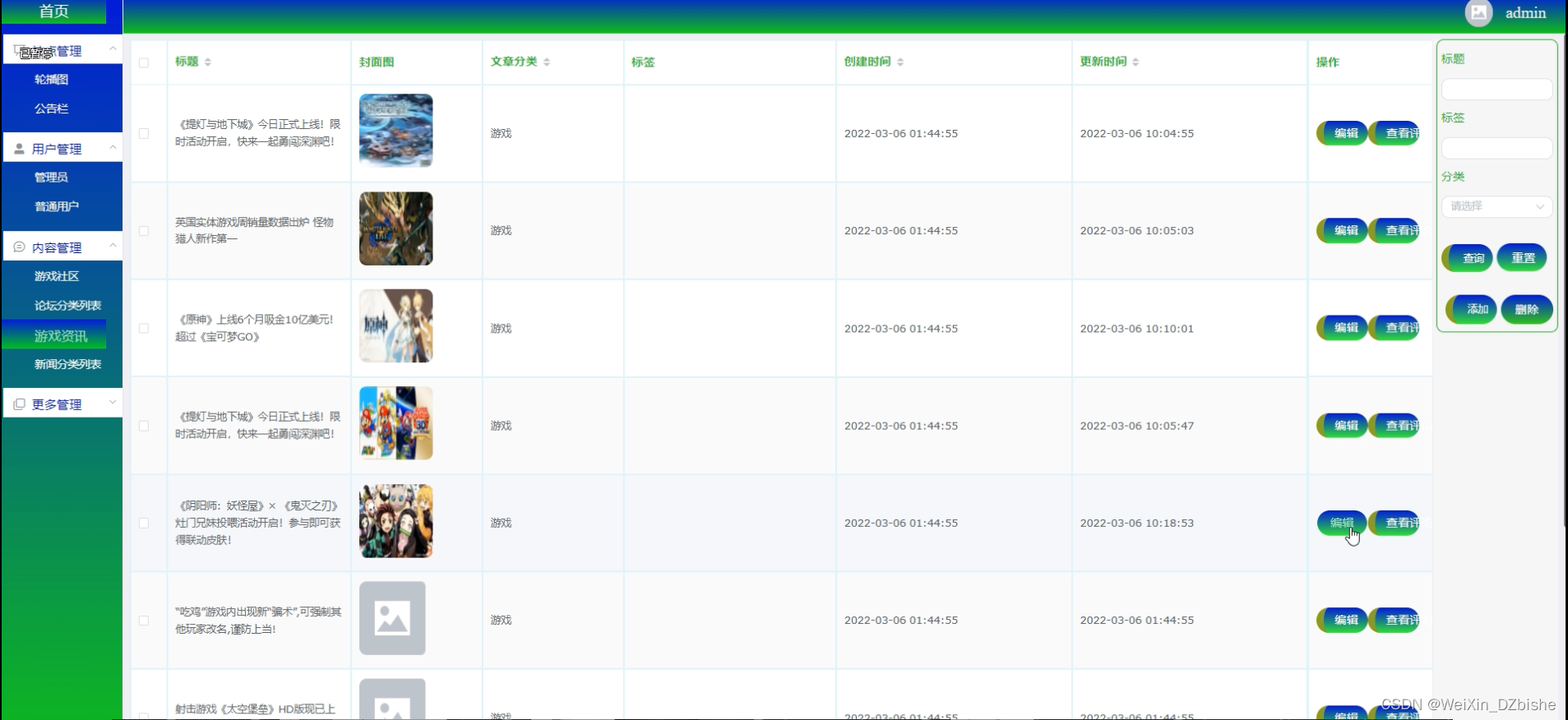This screenshot has width=1568, height=720.
Task: Open the Monster Hunter cover thumbnail
Action: pyautogui.click(x=395, y=228)
